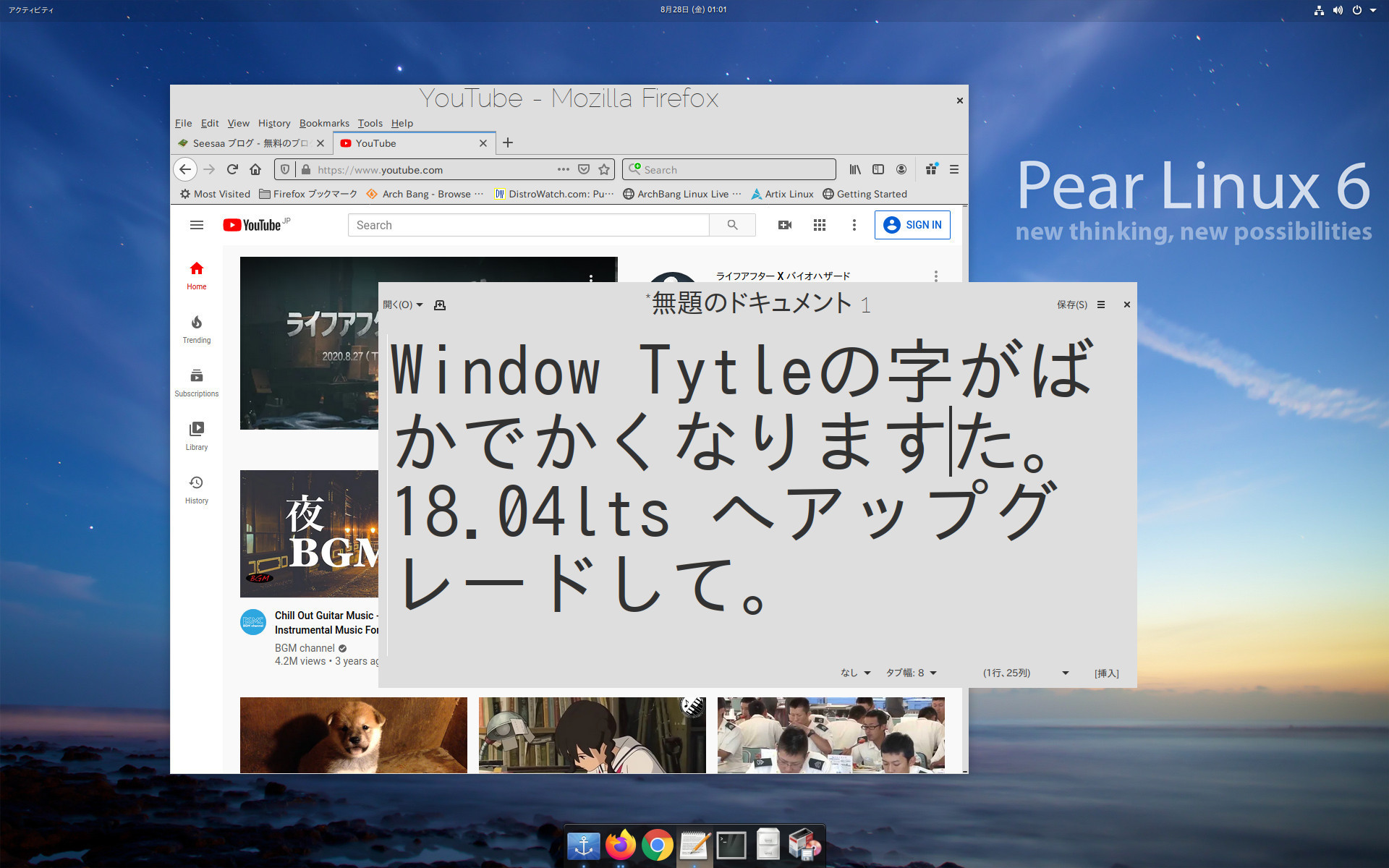Open Firefox Tools menu
The height and width of the screenshot is (868, 1389).
(x=370, y=123)
